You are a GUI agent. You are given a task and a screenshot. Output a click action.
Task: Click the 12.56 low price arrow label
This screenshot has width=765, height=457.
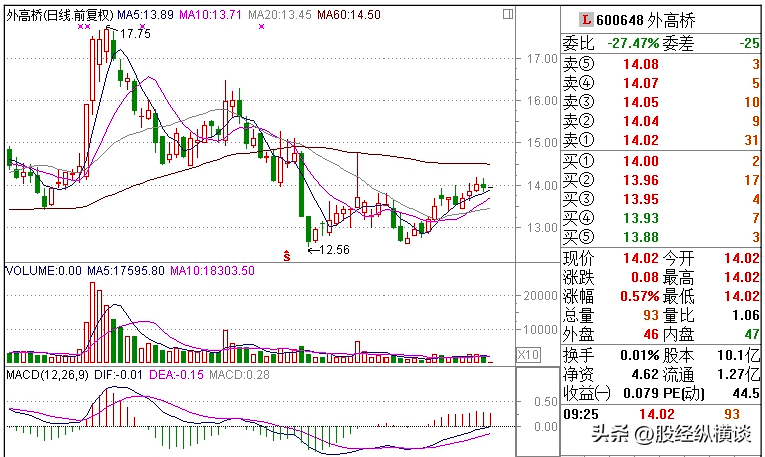click(x=329, y=250)
